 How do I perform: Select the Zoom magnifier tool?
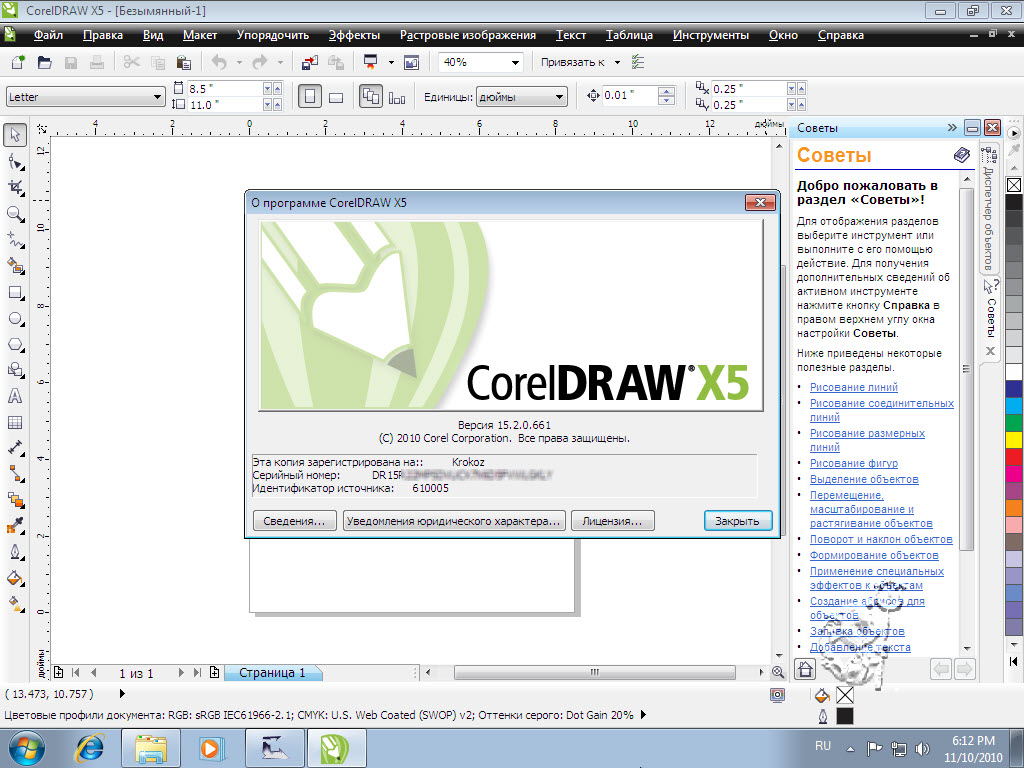pyautogui.click(x=15, y=214)
